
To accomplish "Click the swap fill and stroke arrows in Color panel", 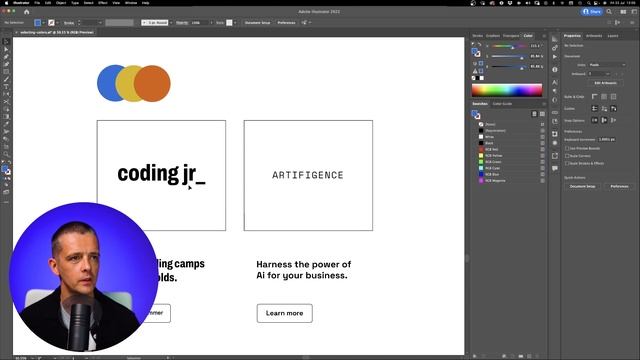I will [479, 44].
